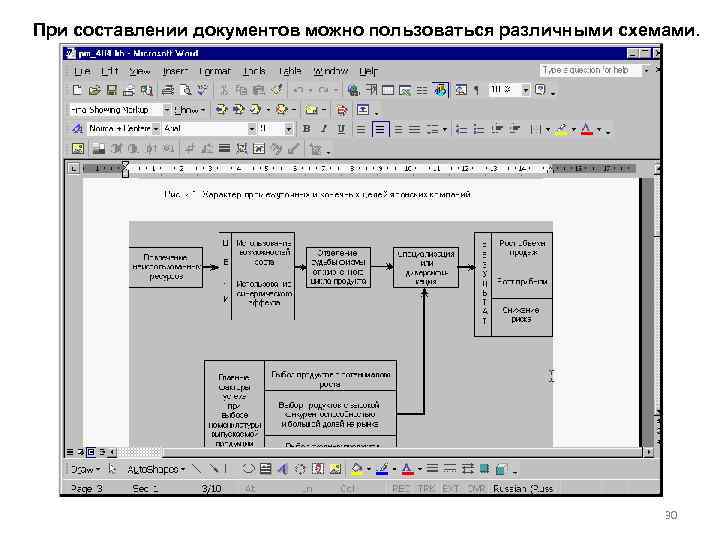Open the Styles and Formatting pane
Viewport: 720px width, 540px height.
click(x=77, y=129)
